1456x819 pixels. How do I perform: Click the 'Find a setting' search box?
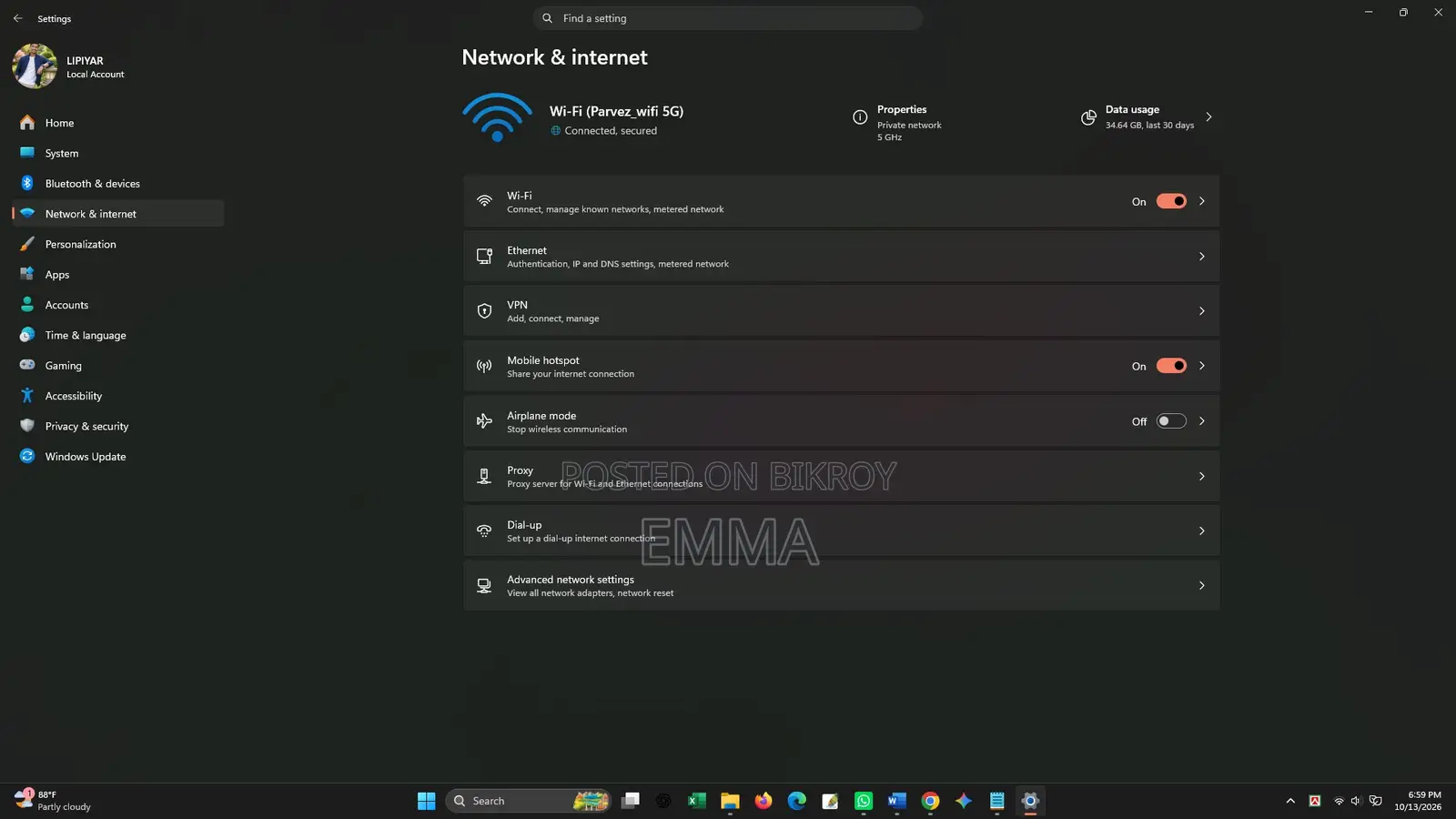[728, 18]
